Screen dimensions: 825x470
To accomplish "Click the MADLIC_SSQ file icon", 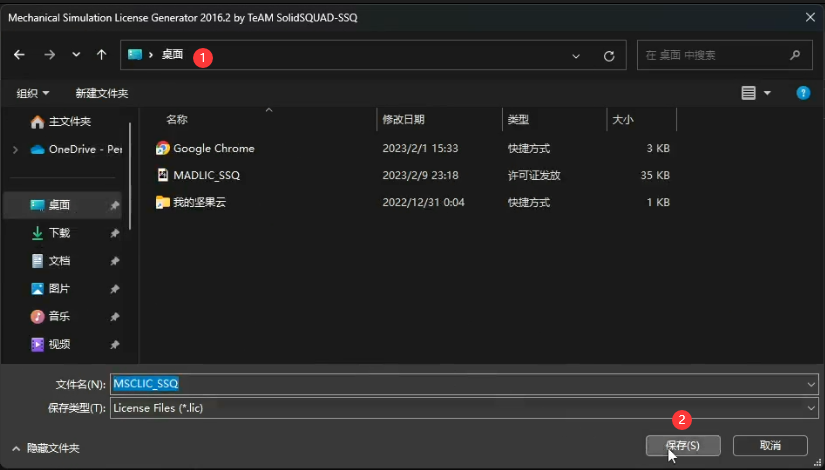I will [163, 175].
